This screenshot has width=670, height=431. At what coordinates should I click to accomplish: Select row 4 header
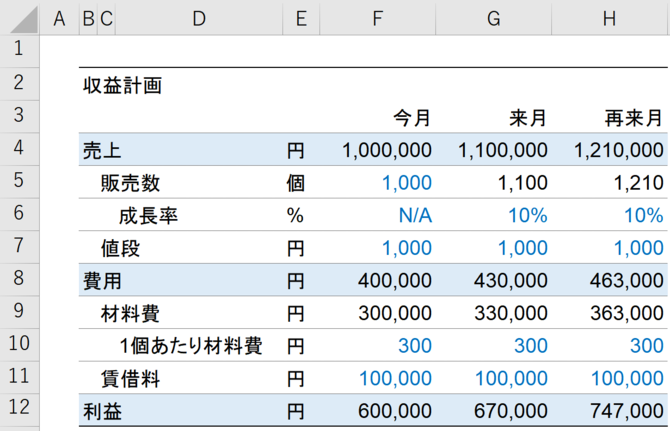click(19, 149)
